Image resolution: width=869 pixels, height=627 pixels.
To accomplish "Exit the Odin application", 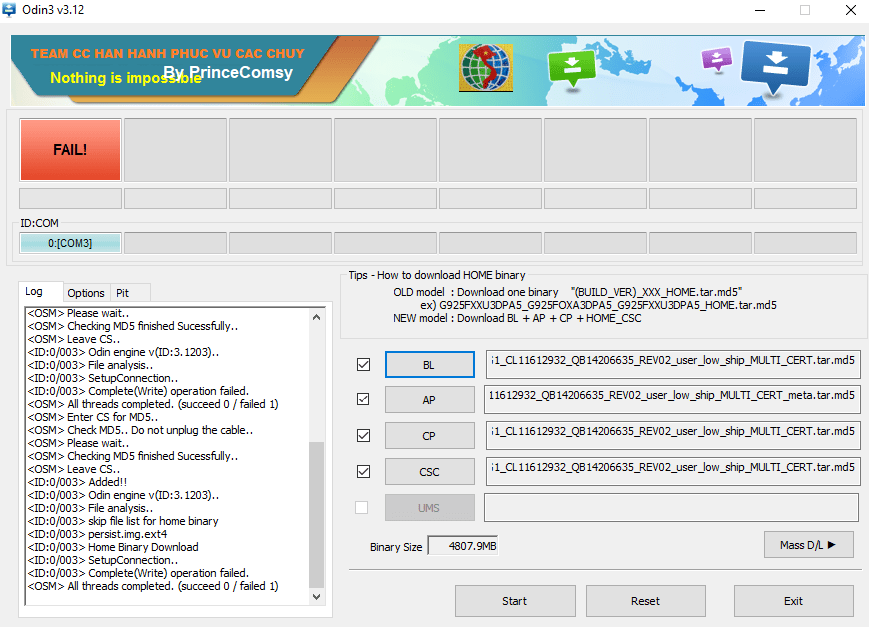I will (x=794, y=601).
